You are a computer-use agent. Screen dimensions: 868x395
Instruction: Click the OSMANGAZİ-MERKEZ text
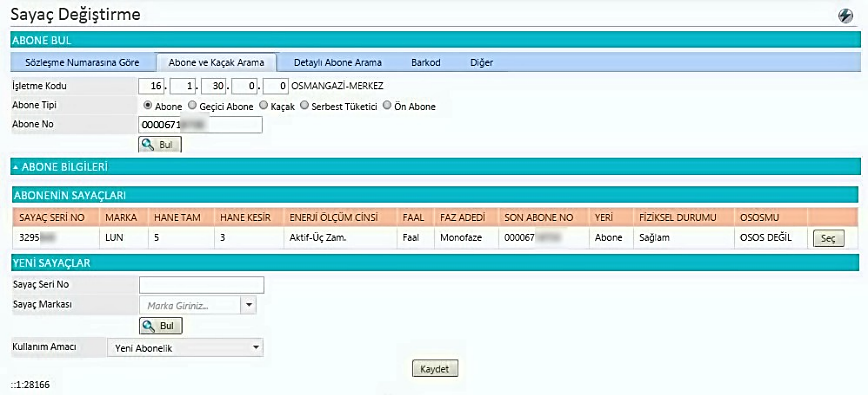[x=337, y=86]
